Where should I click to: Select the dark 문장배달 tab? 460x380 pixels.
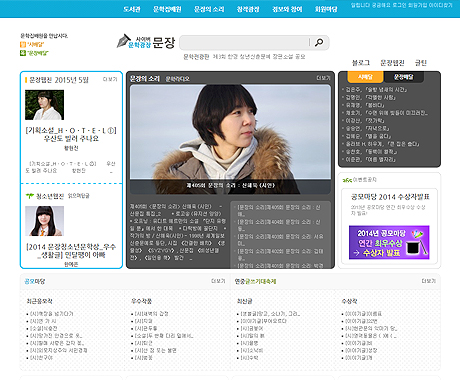(404, 77)
